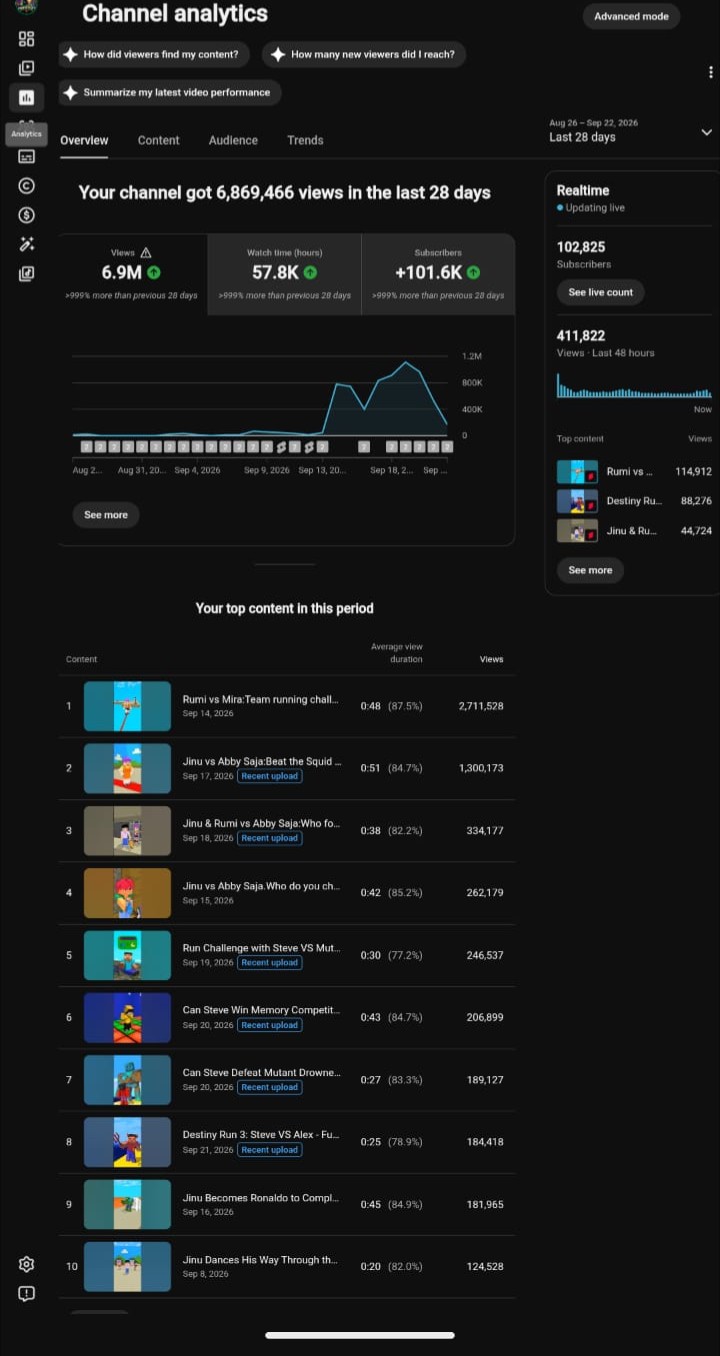Click the See live count button
This screenshot has height=1356, width=720.
[x=601, y=292]
